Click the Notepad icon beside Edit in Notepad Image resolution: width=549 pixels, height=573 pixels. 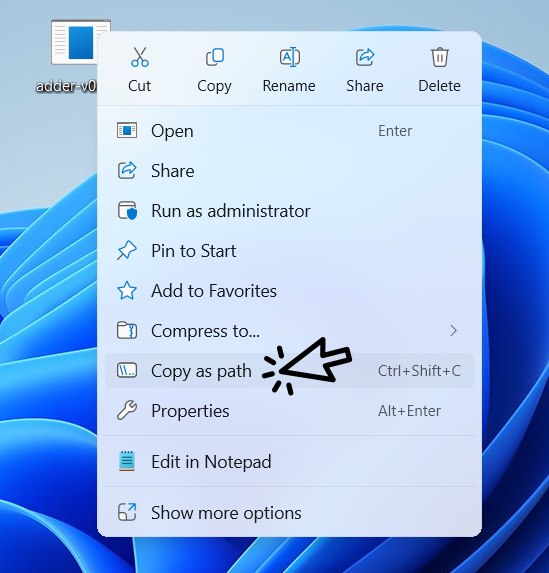(126, 461)
